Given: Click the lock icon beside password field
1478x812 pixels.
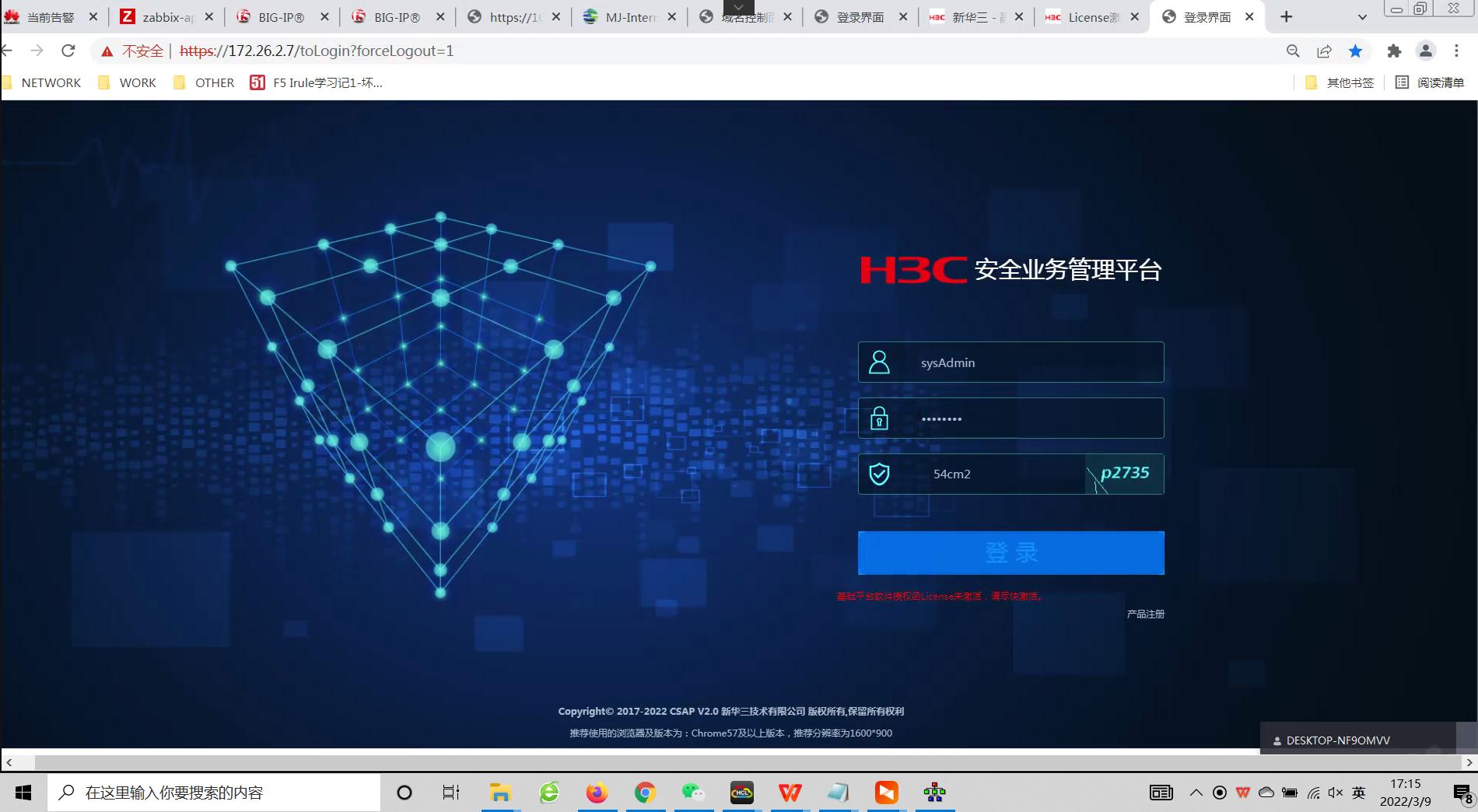Looking at the screenshot, I should (x=880, y=418).
